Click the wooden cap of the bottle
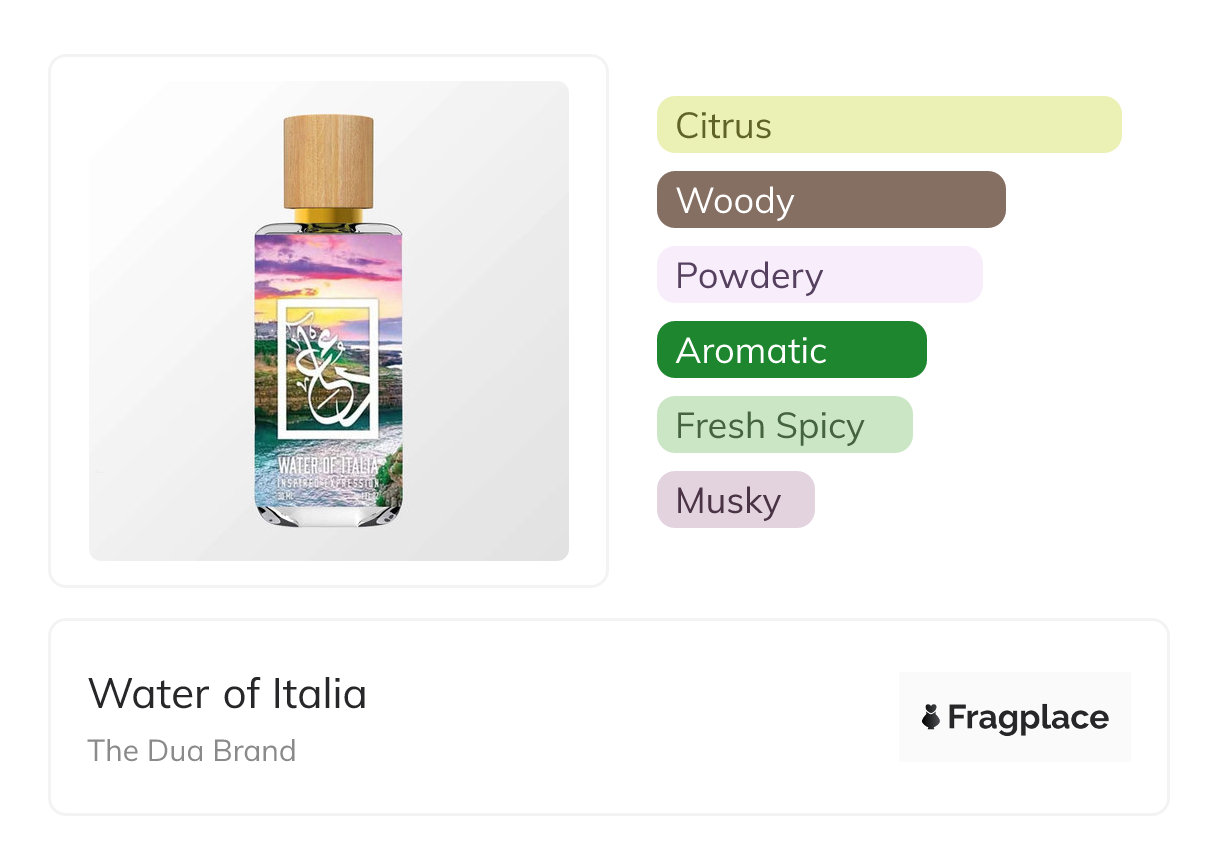 (328, 162)
